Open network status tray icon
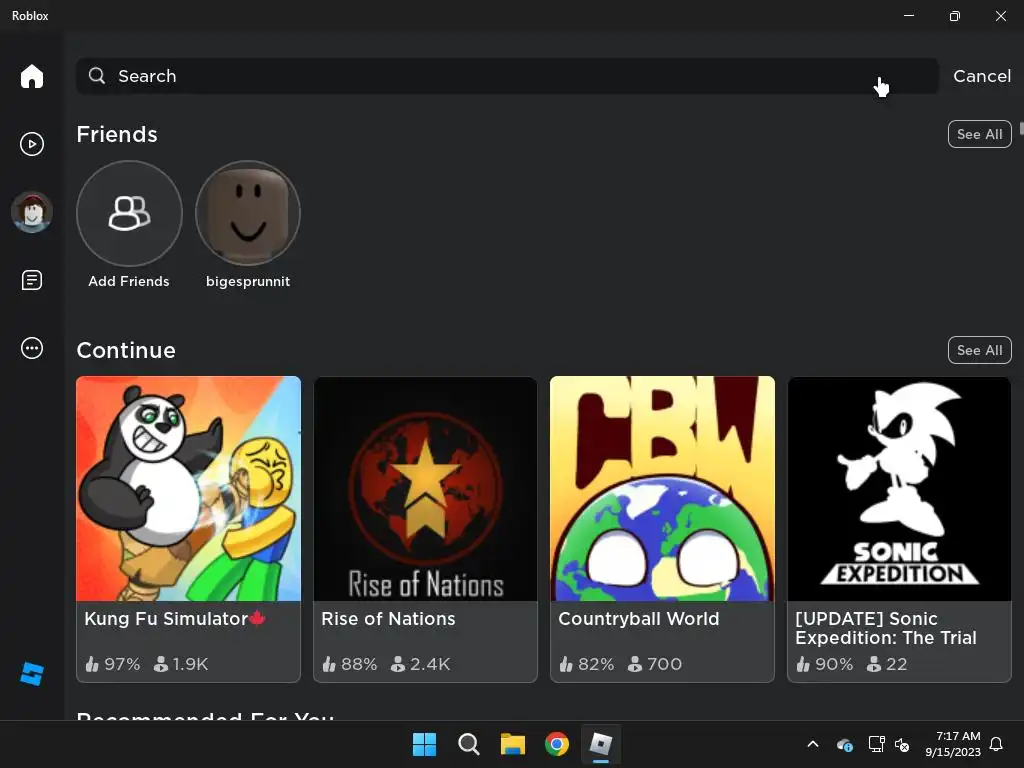The width and height of the screenshot is (1024, 768). (876, 744)
